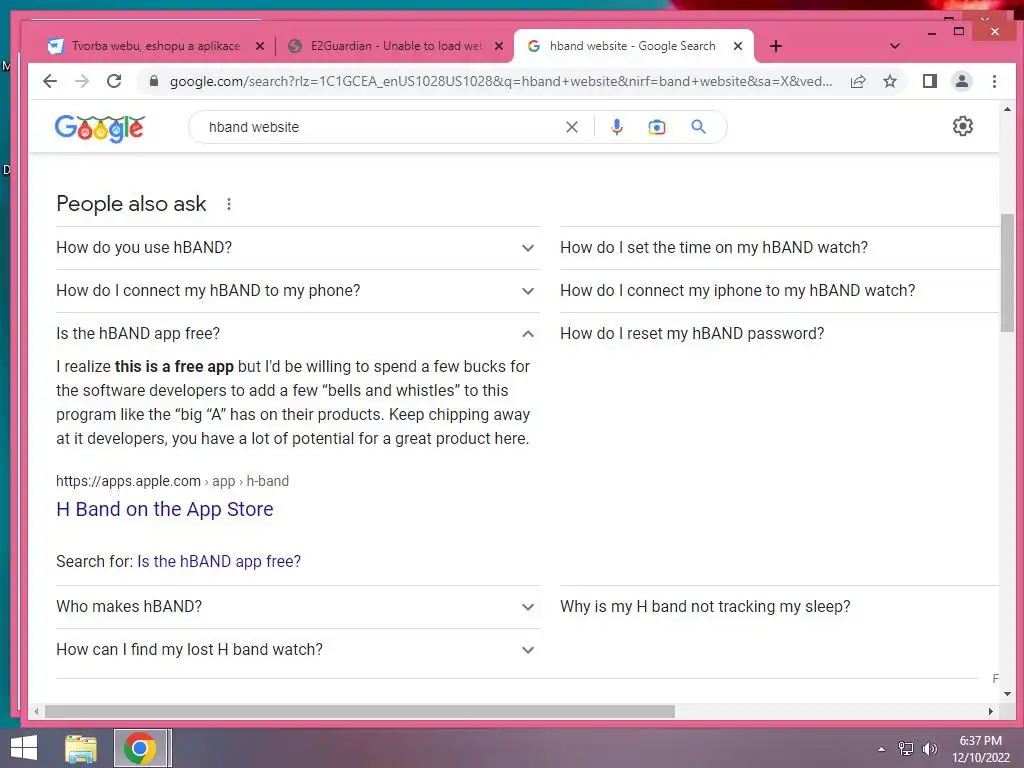The width and height of the screenshot is (1024, 768).
Task: Open the tab search dropdown
Action: pos(895,46)
